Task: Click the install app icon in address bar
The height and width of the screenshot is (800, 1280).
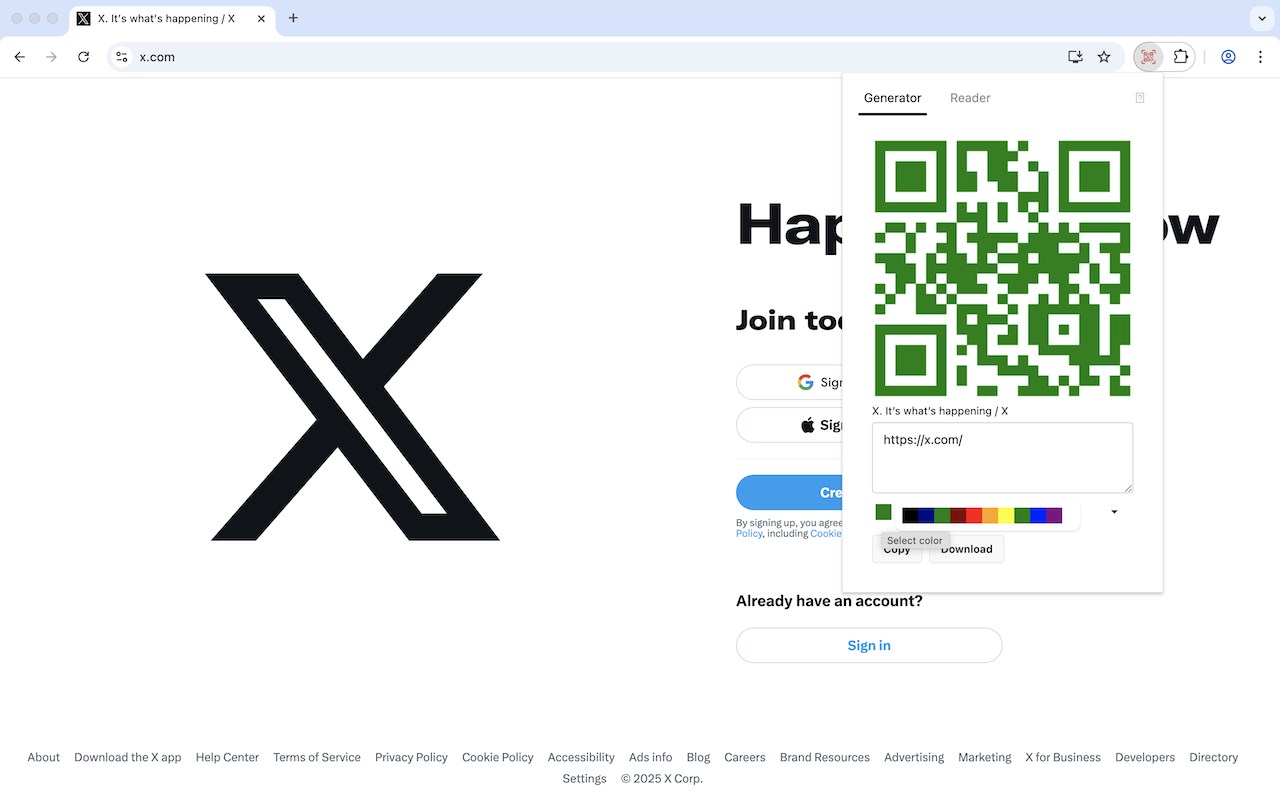Action: click(x=1076, y=57)
